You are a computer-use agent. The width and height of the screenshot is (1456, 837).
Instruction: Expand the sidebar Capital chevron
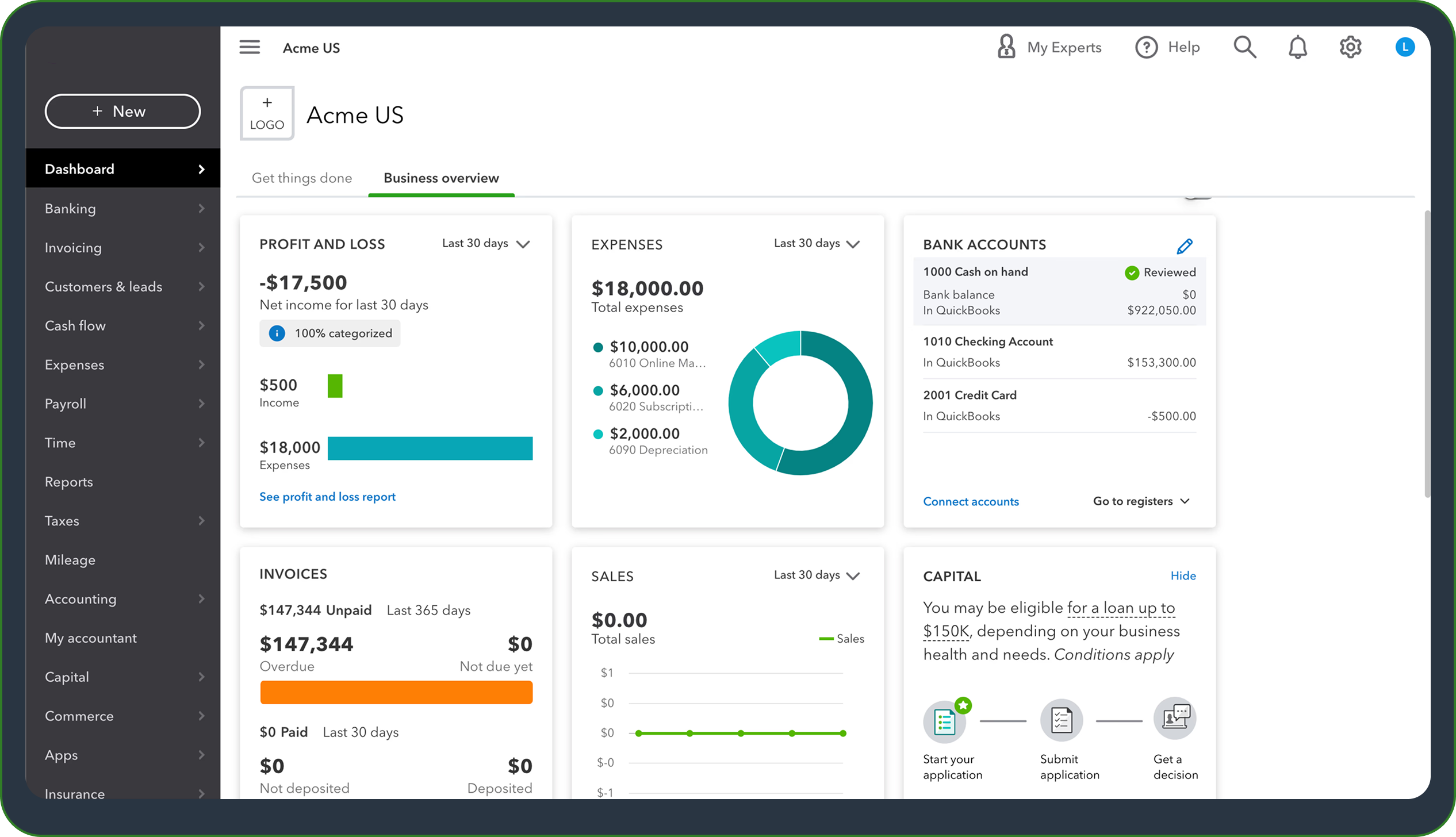tap(201, 677)
